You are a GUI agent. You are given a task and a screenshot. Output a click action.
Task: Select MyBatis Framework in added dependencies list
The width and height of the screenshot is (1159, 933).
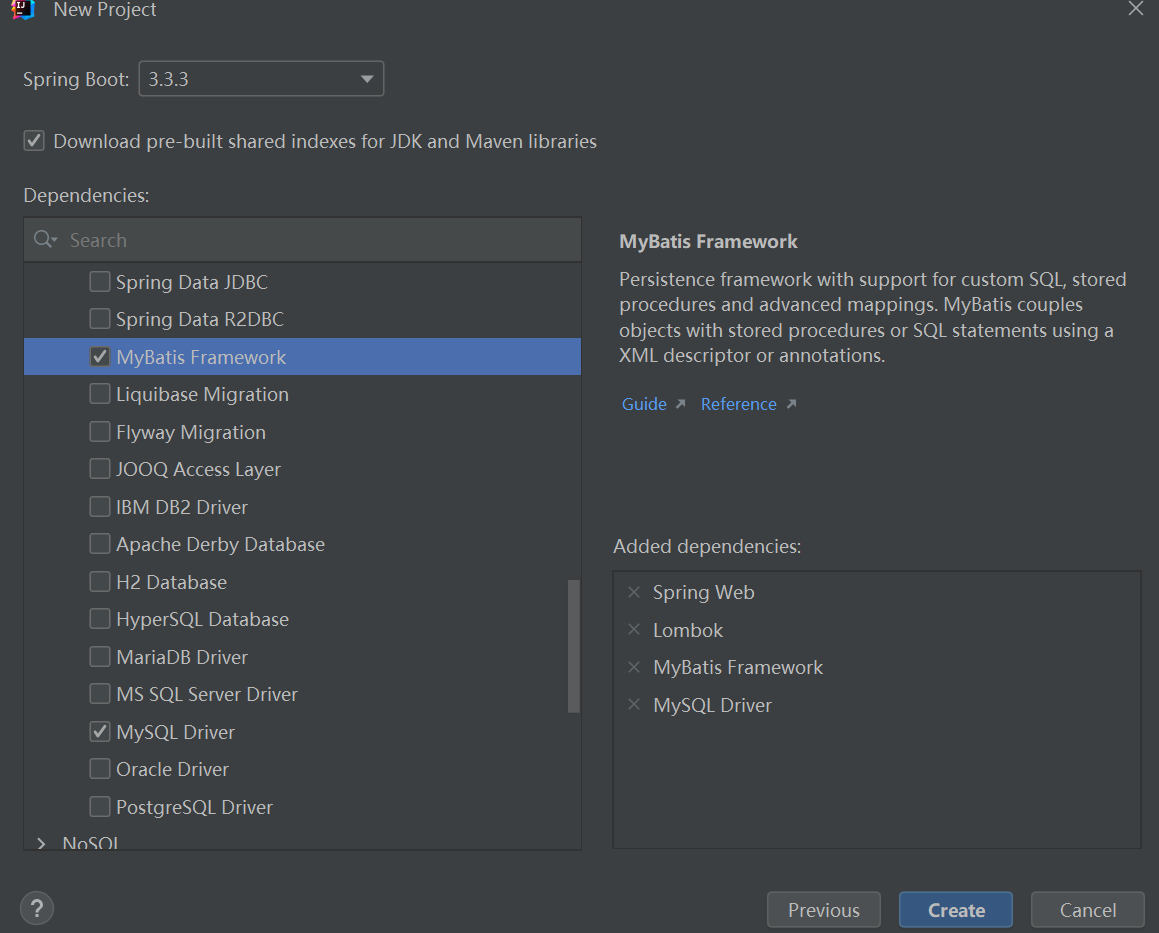(x=738, y=668)
